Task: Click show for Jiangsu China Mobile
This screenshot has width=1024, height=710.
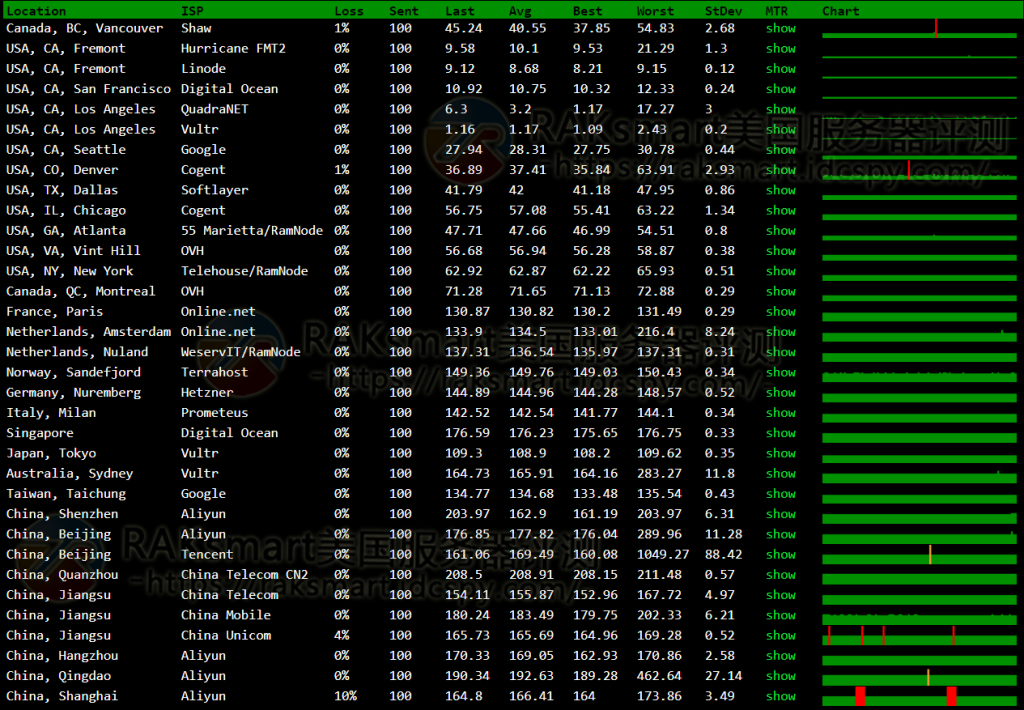Action: [780, 615]
